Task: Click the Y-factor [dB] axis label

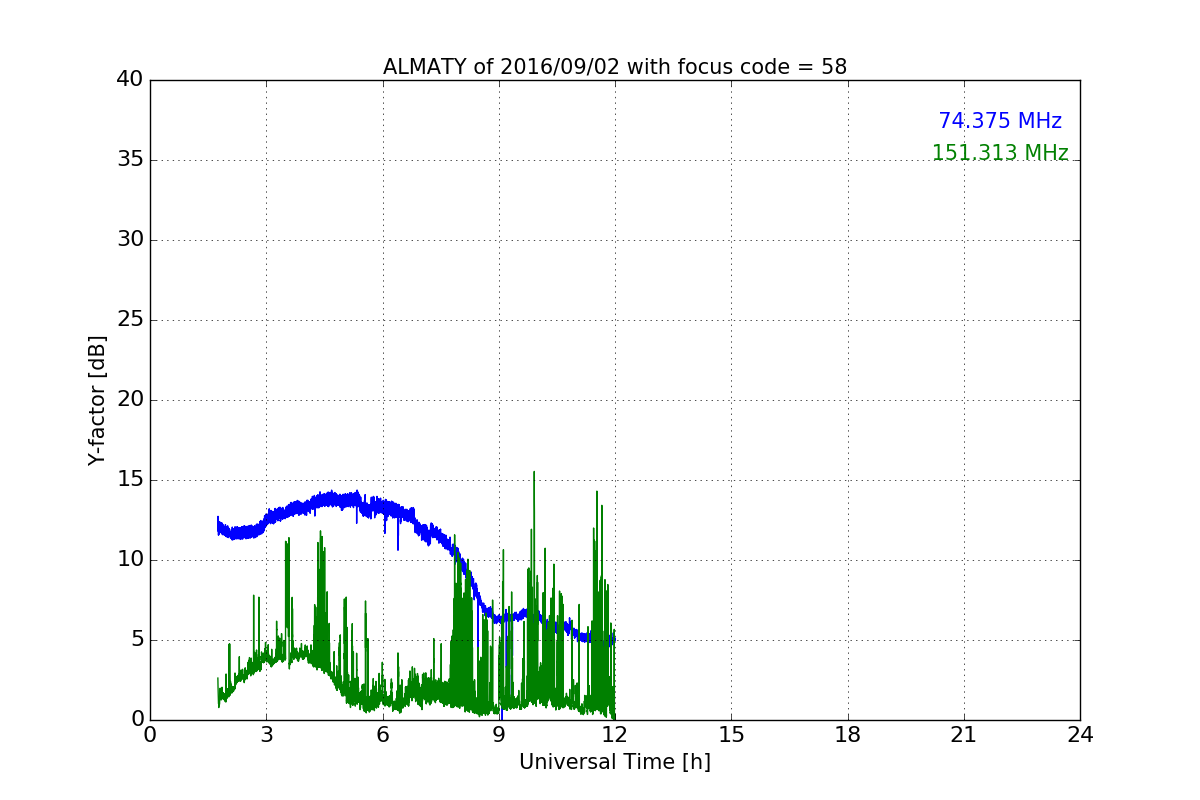Action: pos(97,400)
